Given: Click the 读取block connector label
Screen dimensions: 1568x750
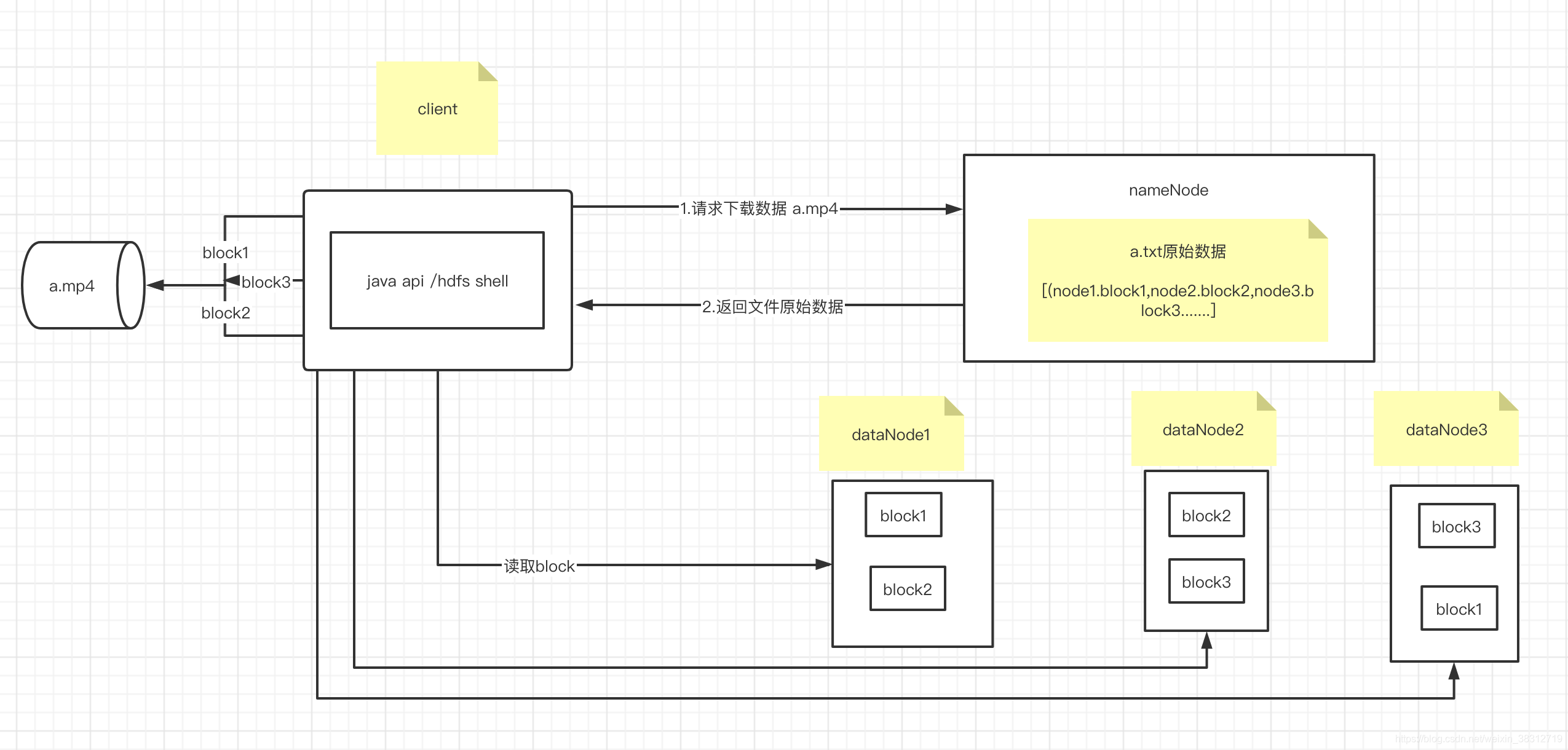Looking at the screenshot, I should pyautogui.click(x=539, y=566).
